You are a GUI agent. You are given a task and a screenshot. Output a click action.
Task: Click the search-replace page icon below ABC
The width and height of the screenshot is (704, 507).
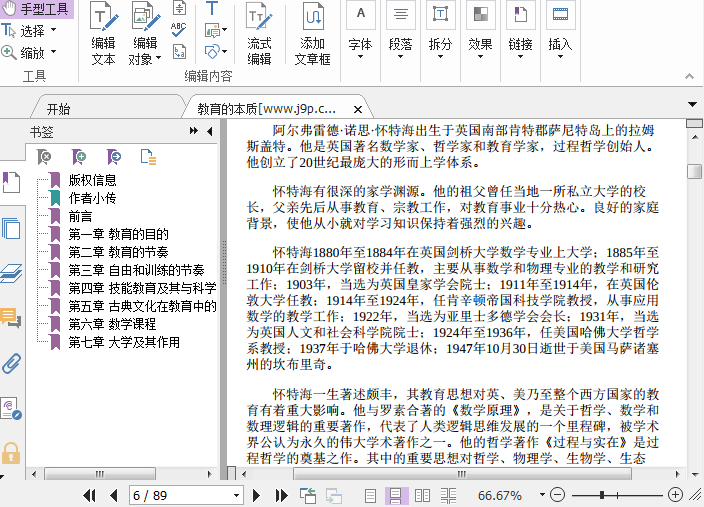[x=179, y=51]
